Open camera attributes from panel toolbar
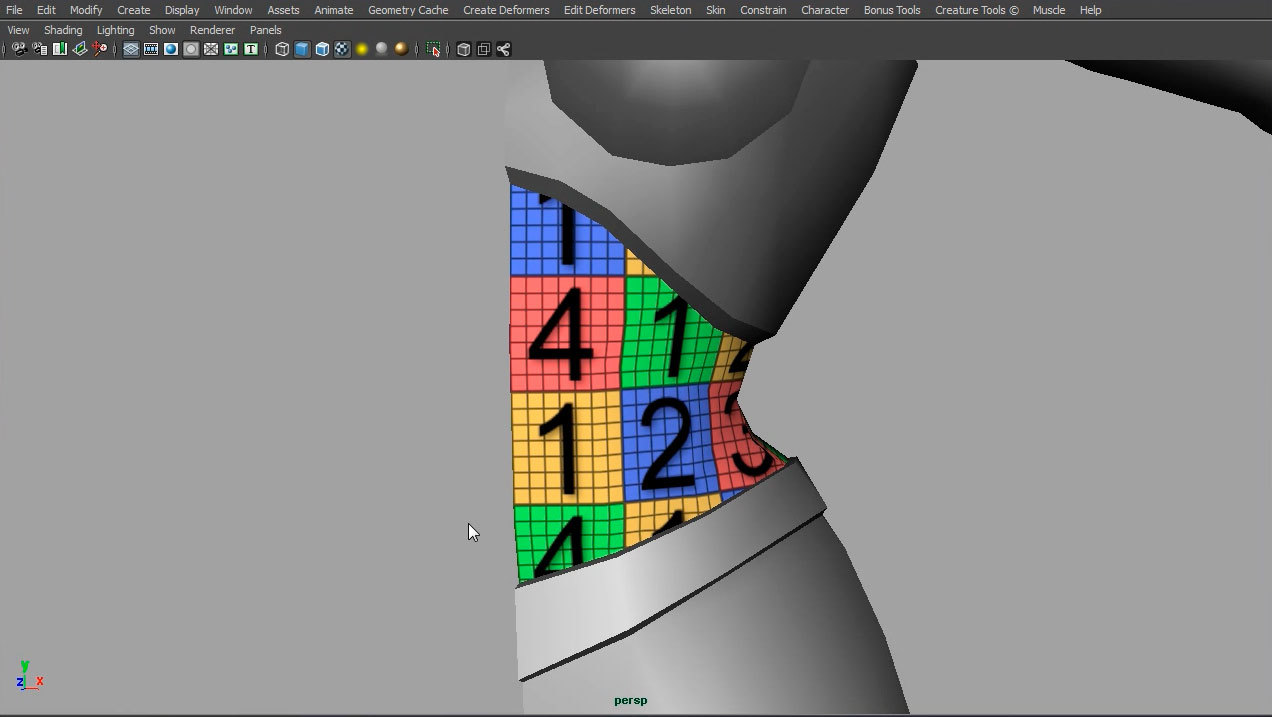The height and width of the screenshot is (717, 1272). coord(39,49)
